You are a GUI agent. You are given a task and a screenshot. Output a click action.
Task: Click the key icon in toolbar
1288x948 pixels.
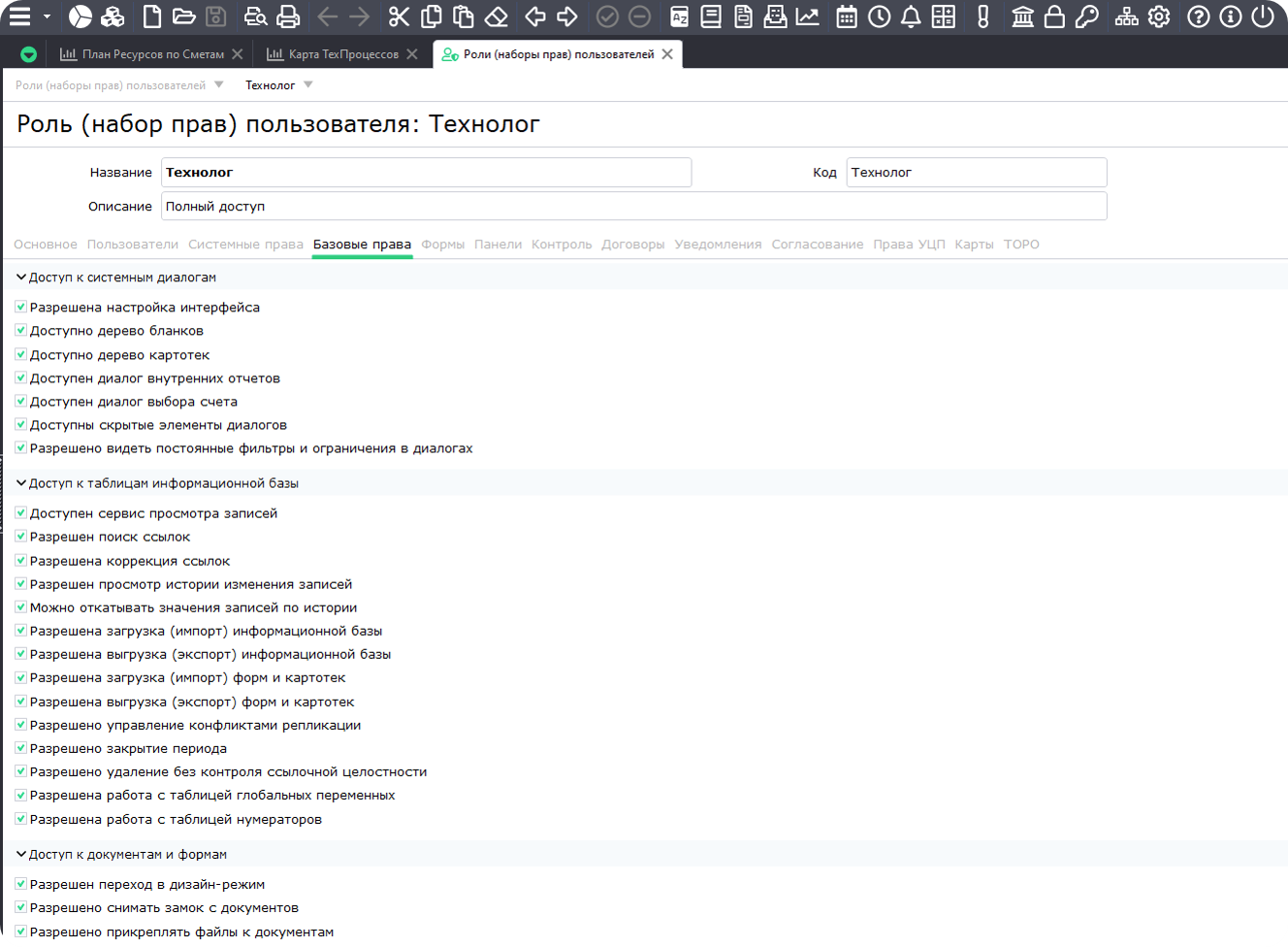click(x=1087, y=16)
